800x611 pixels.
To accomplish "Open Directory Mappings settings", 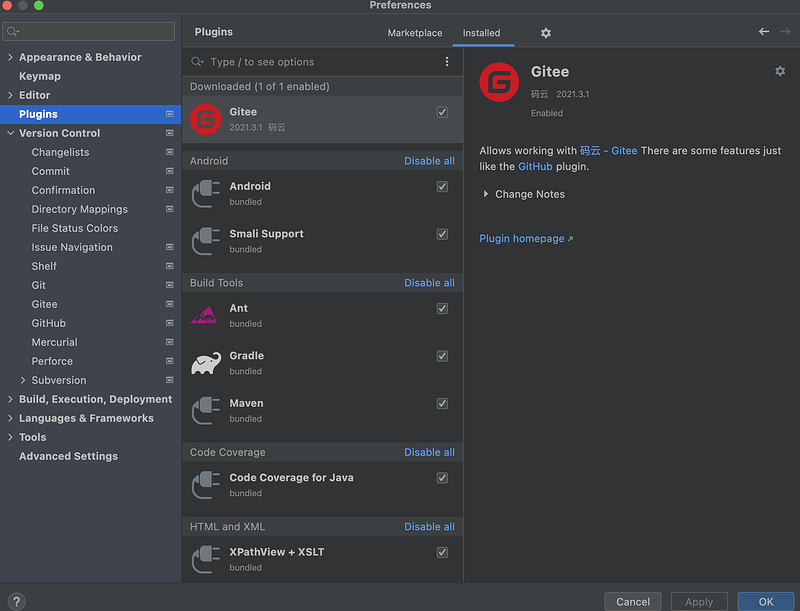I will [80, 210].
